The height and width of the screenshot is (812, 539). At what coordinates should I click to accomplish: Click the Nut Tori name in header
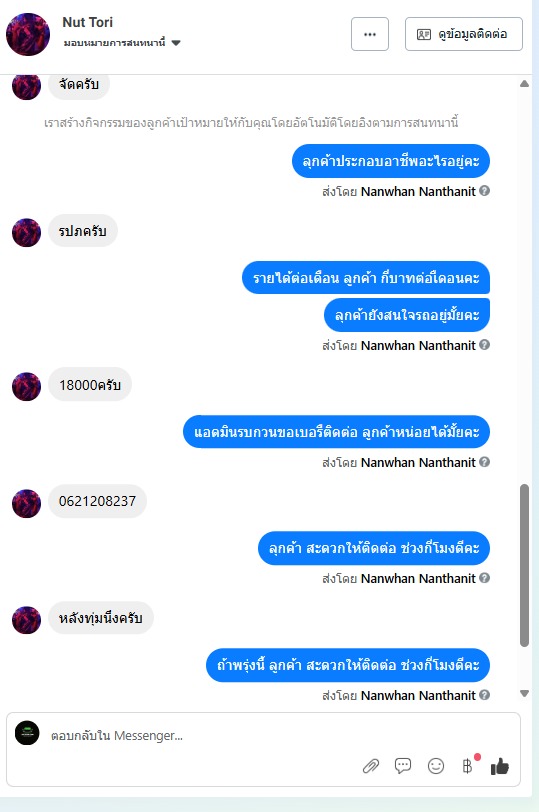(x=88, y=22)
